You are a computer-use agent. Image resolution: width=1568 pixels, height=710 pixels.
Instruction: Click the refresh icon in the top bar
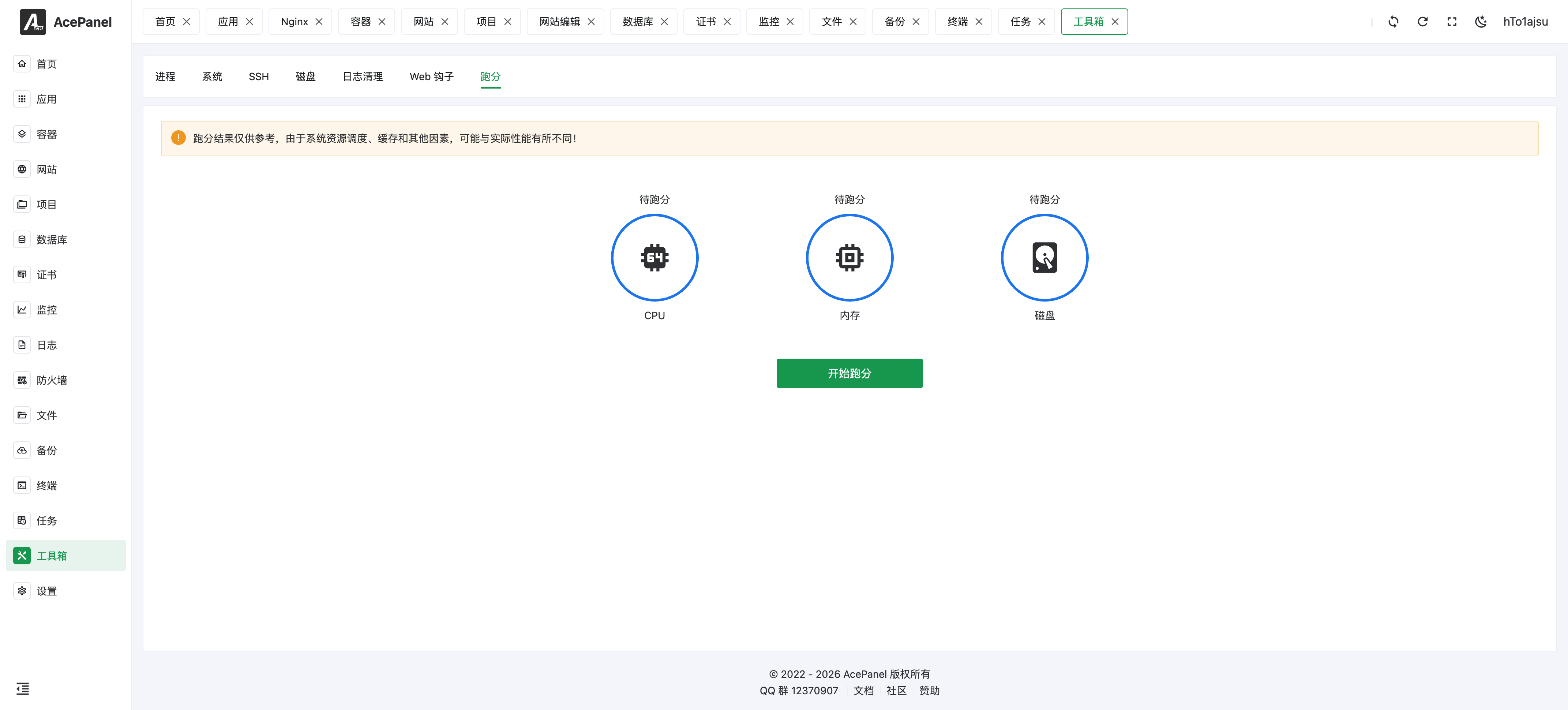point(1422,21)
